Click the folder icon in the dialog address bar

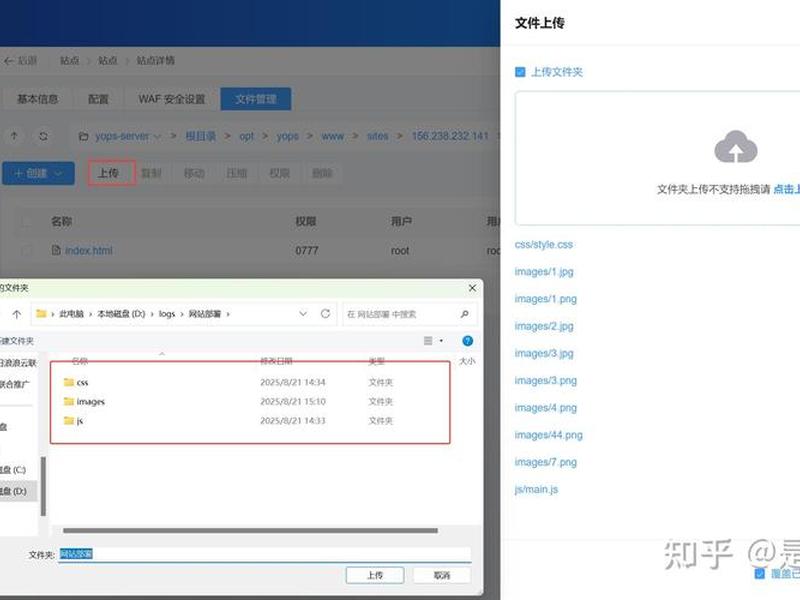click(x=41, y=314)
